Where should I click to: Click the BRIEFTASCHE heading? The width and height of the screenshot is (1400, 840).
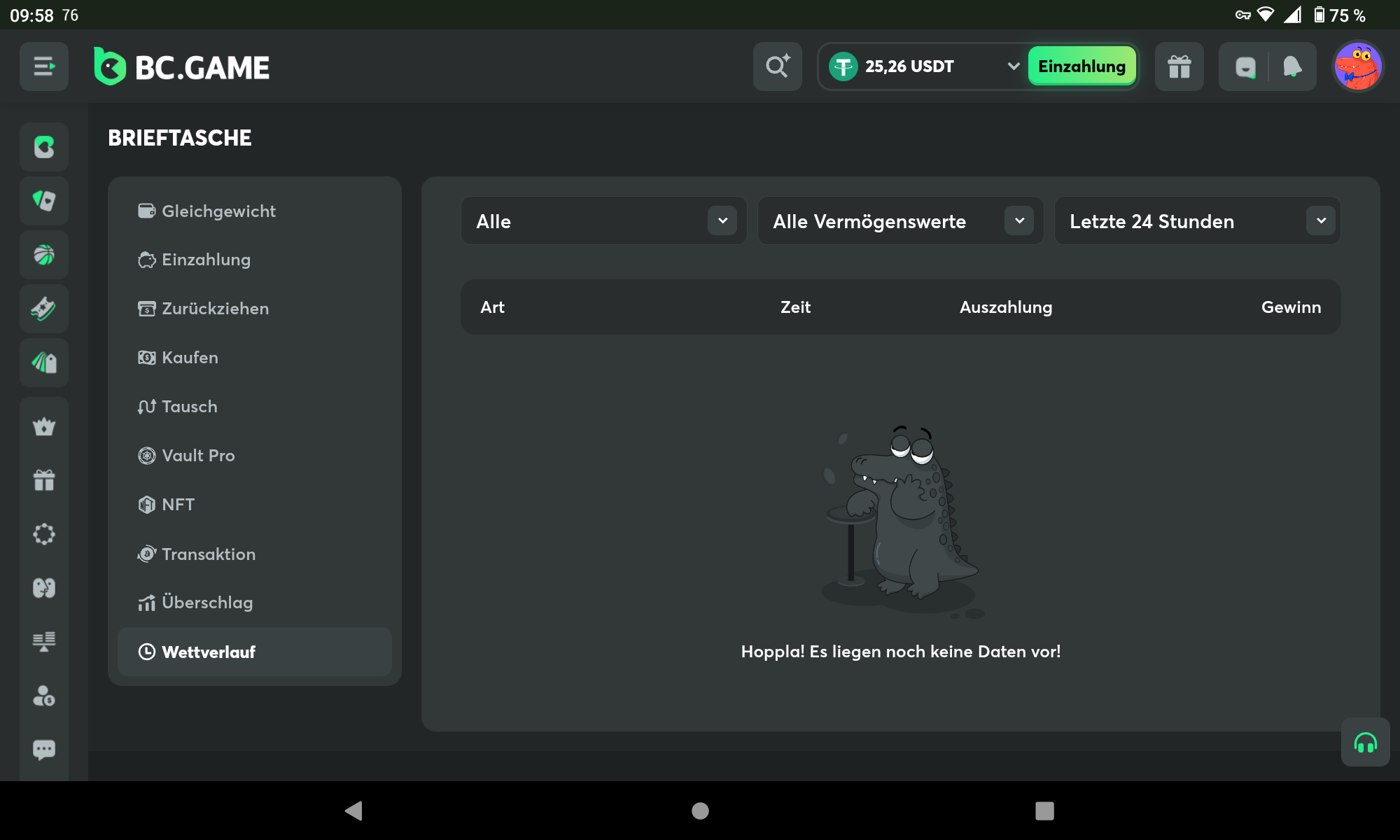tap(180, 138)
